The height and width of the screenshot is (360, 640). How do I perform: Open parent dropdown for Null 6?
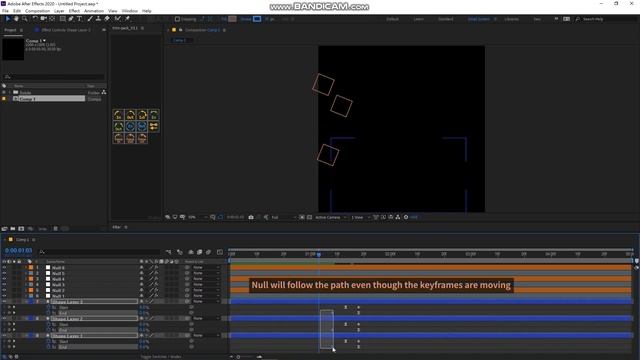point(206,268)
